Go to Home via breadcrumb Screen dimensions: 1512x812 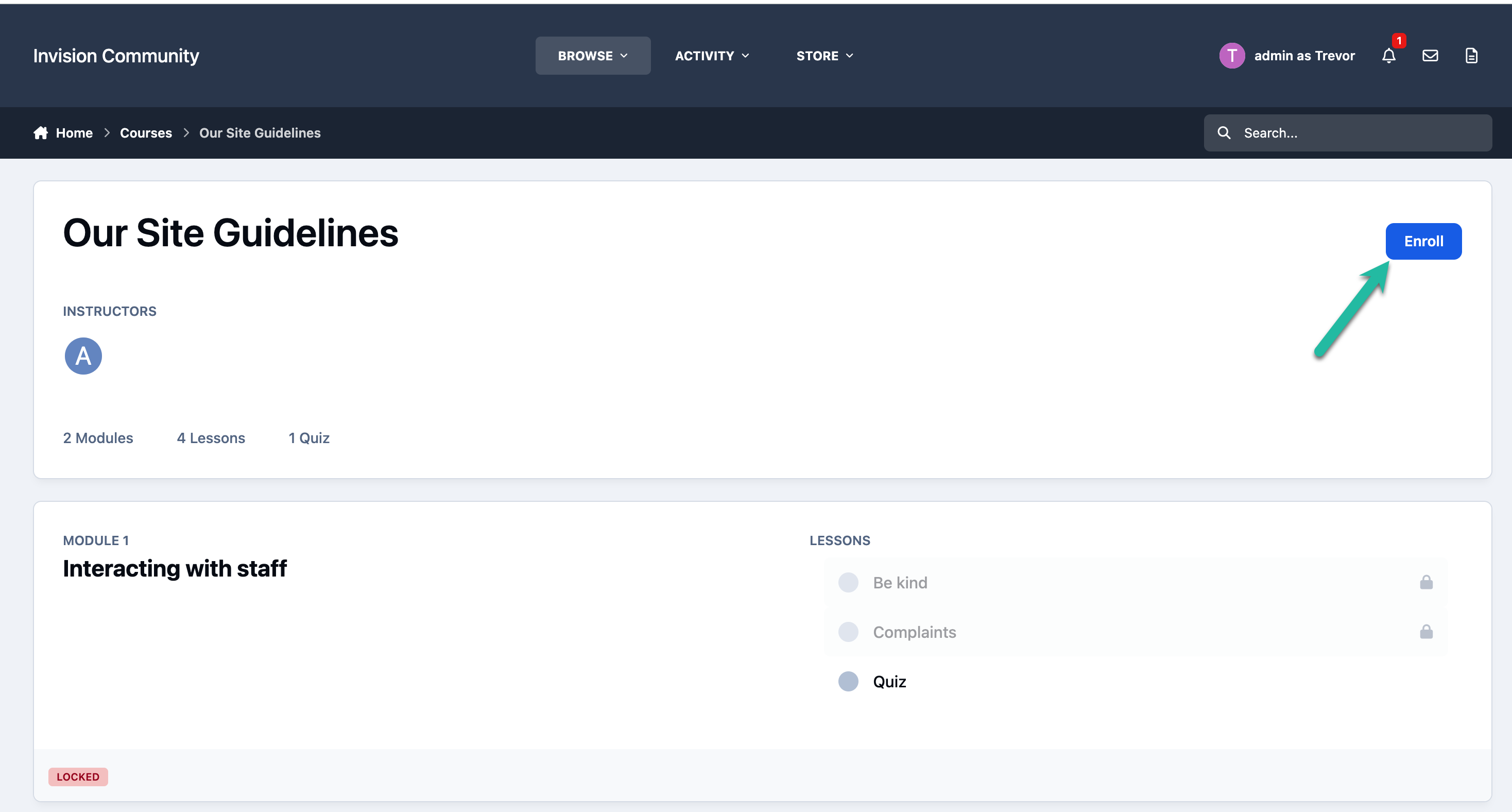point(74,133)
